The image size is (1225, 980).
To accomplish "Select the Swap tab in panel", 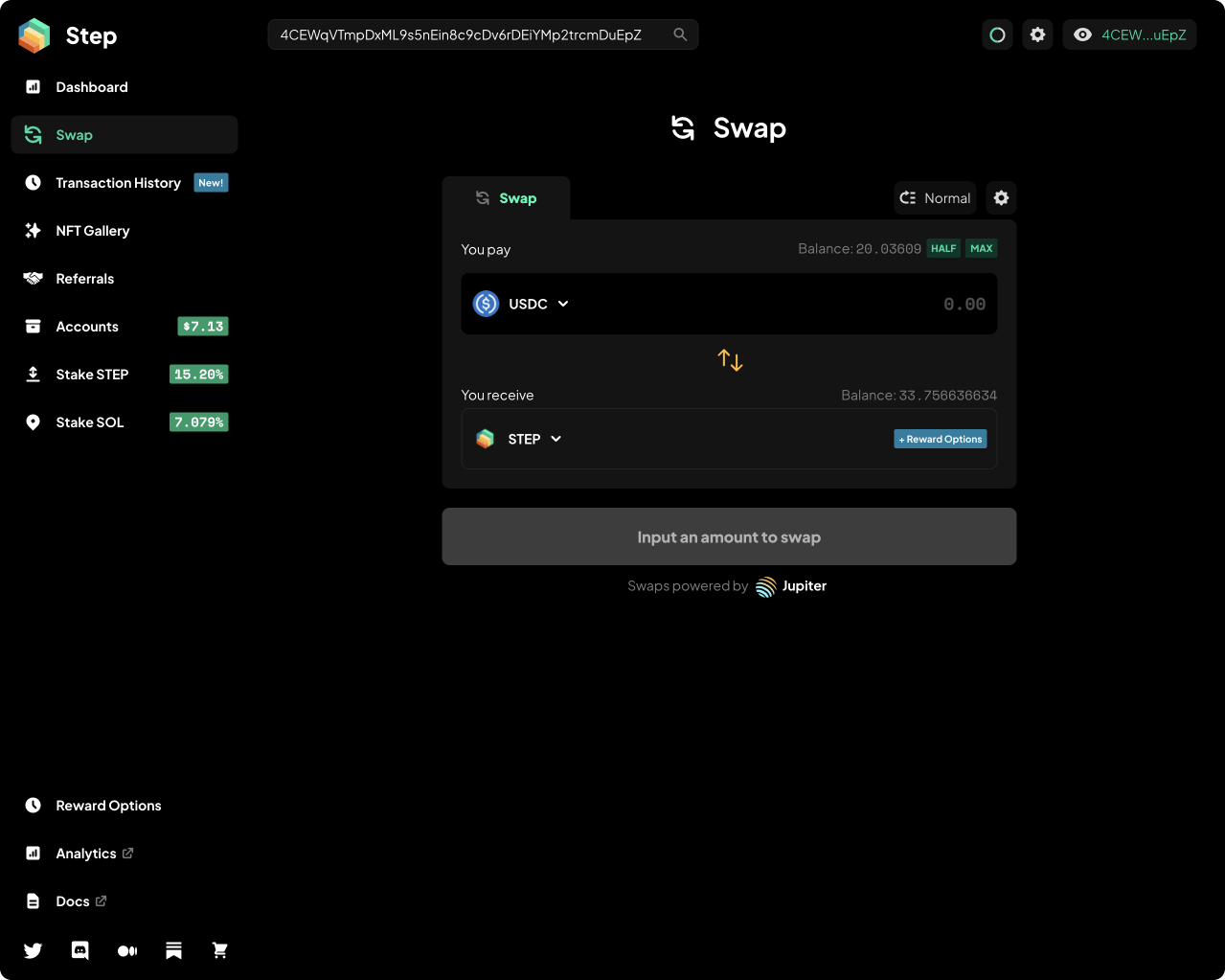I will tap(506, 198).
